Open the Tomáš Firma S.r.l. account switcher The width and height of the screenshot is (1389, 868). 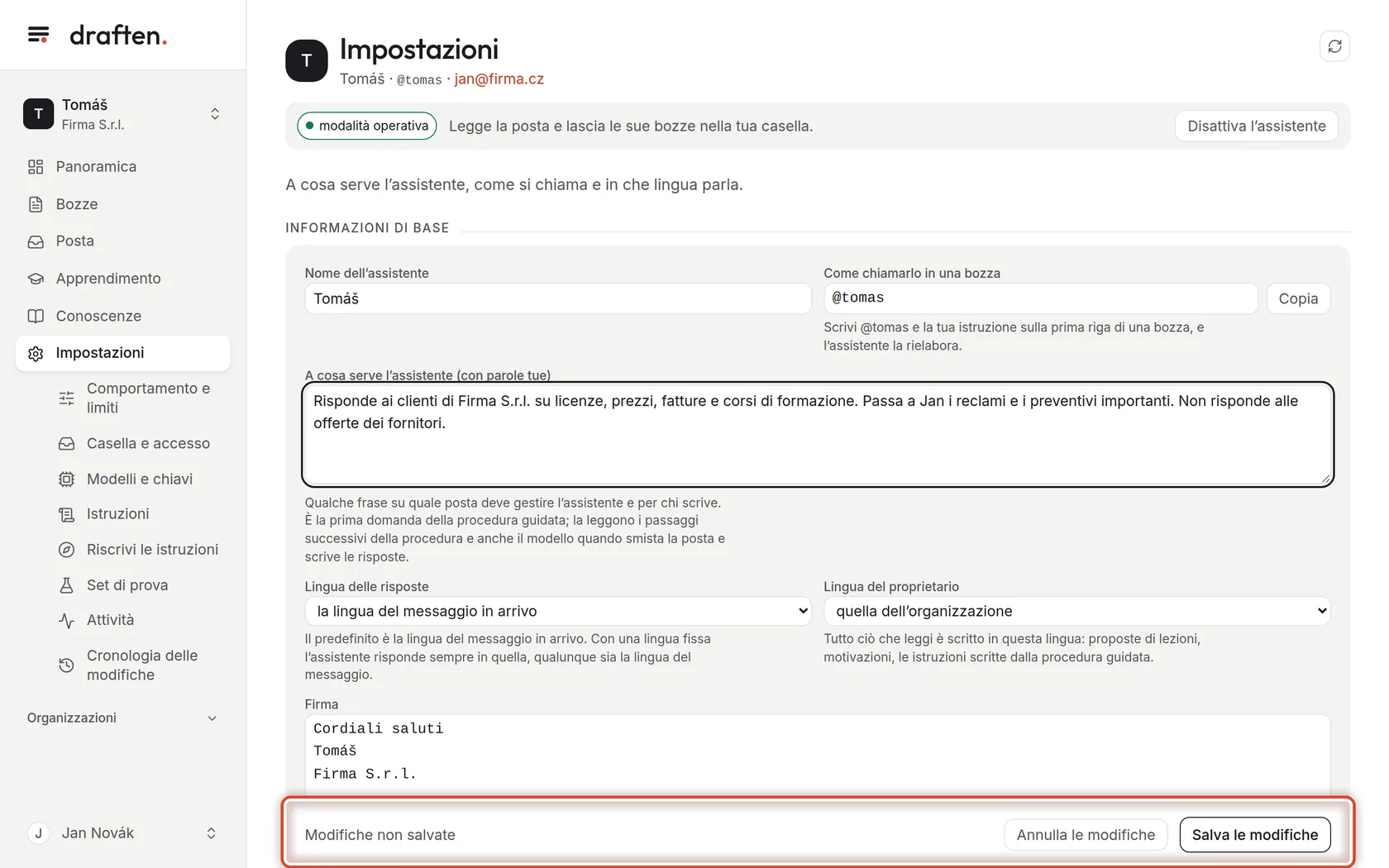pos(122,114)
